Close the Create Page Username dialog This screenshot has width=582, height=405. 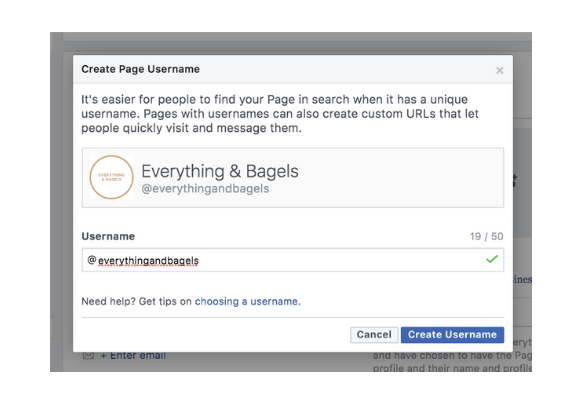[500, 70]
